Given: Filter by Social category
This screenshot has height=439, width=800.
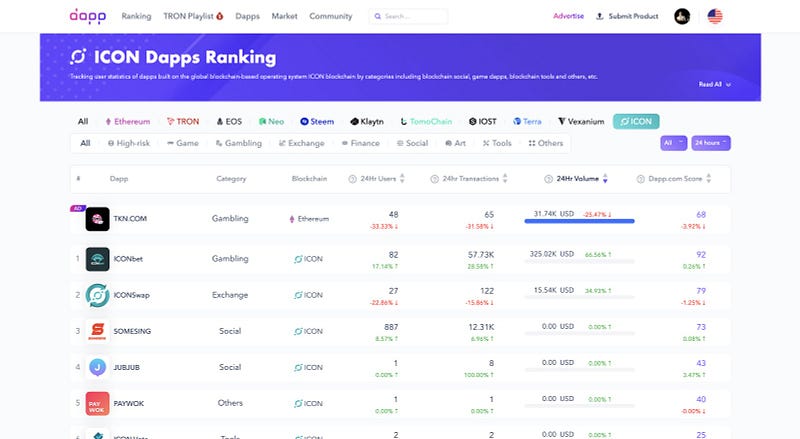Looking at the screenshot, I should [412, 143].
